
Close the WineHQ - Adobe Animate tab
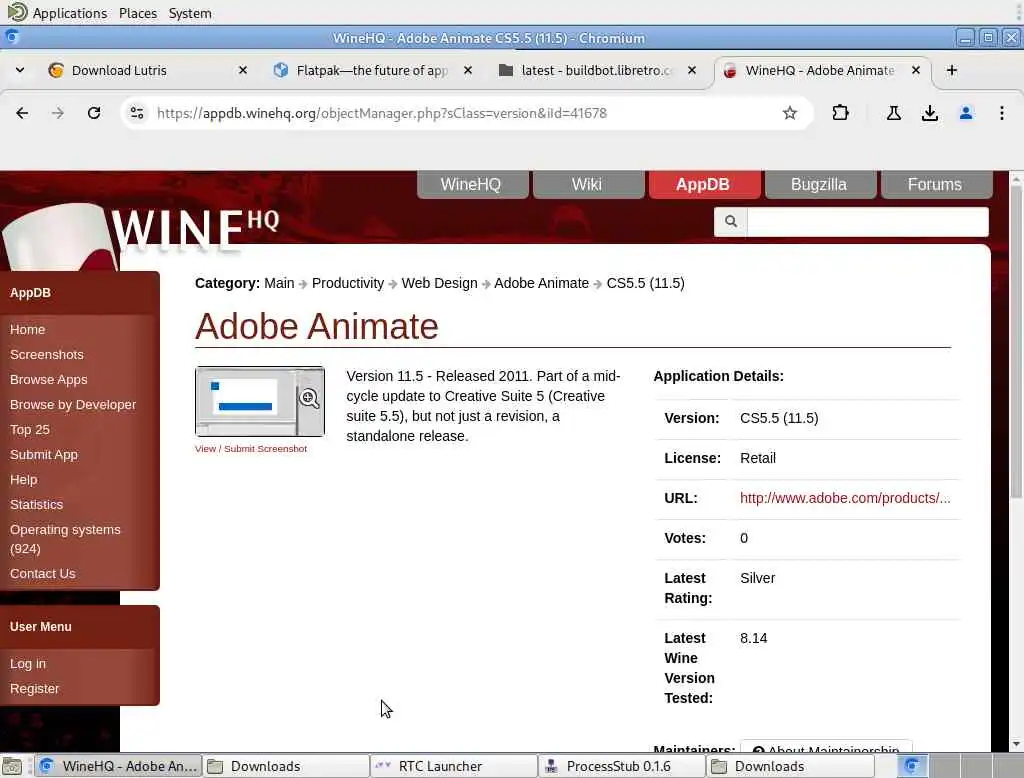[x=916, y=70]
